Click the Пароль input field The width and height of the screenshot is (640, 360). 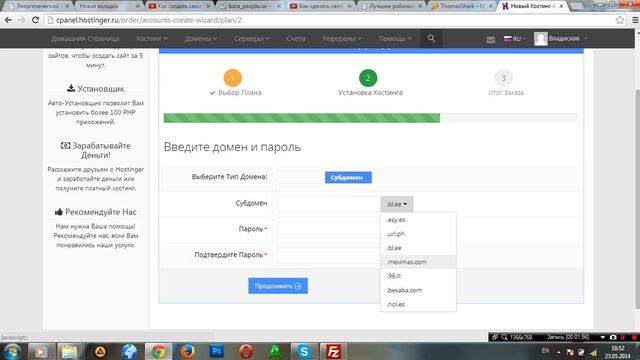(x=329, y=230)
